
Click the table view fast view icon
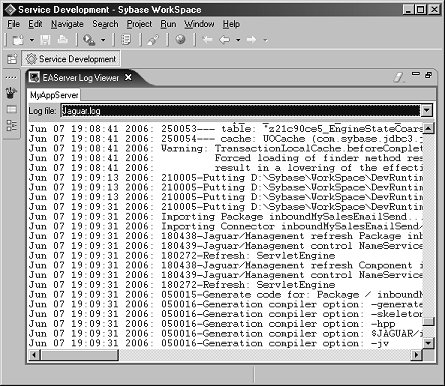tap(11, 109)
